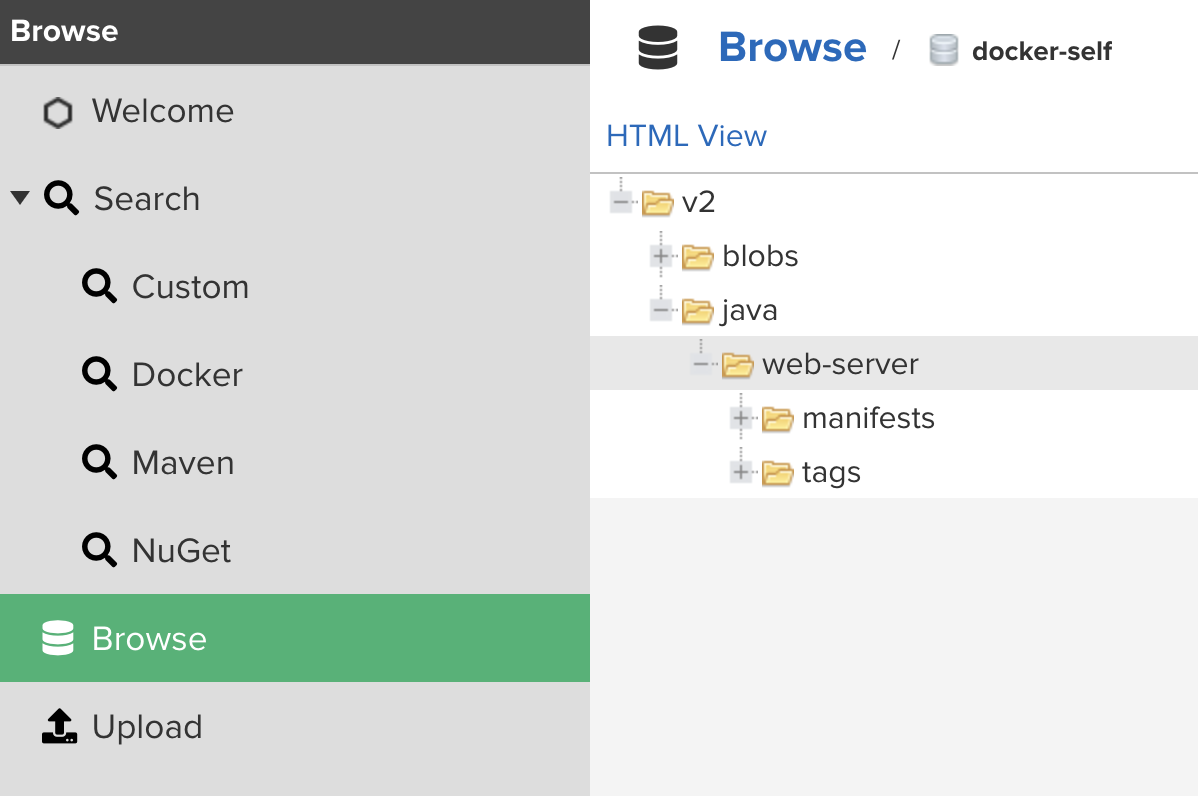This screenshot has width=1198, height=796.
Task: Go to Browse breadcrumb link
Action: coord(792,47)
